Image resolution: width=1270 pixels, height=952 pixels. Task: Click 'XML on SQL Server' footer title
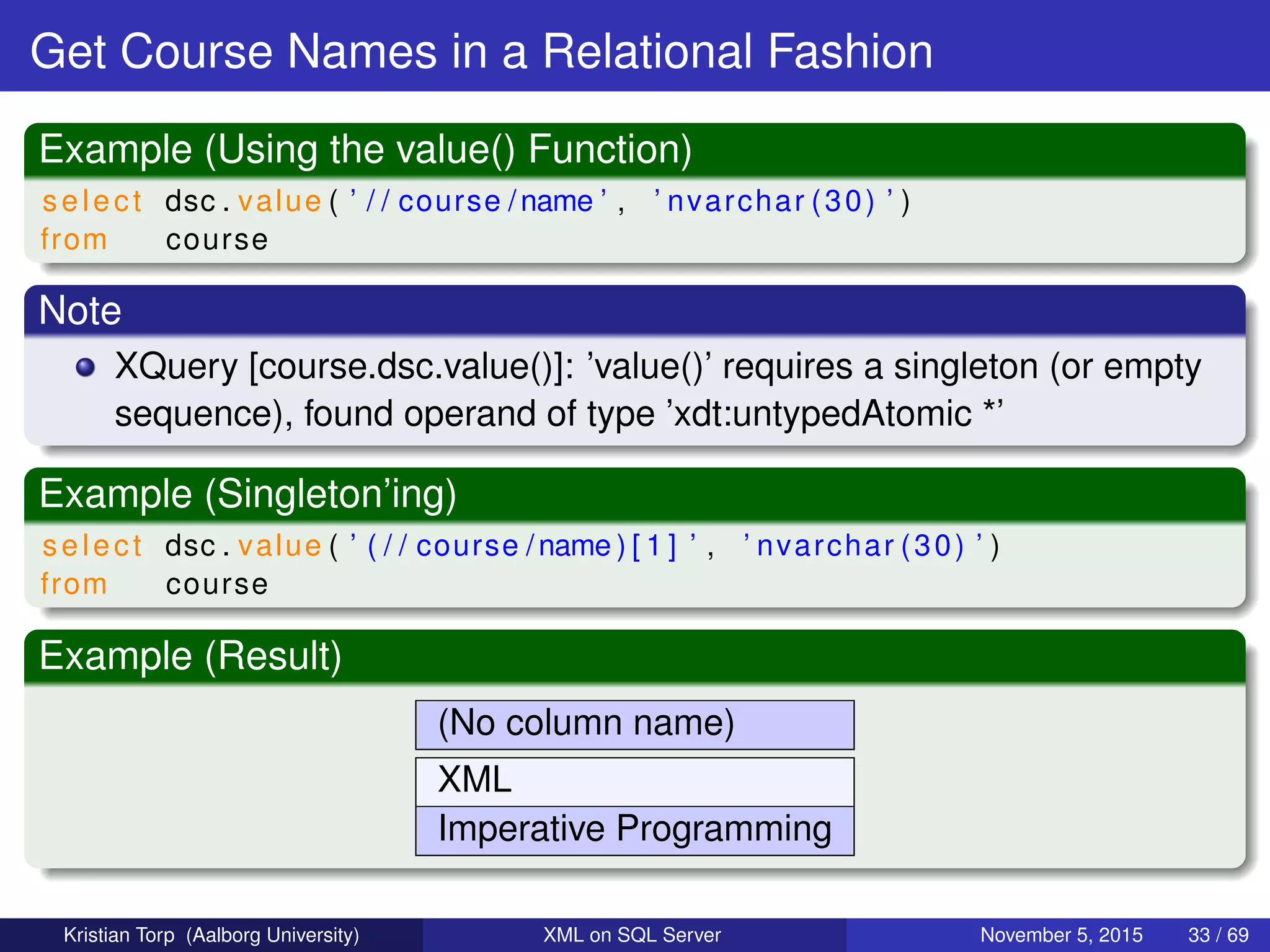tap(632, 935)
